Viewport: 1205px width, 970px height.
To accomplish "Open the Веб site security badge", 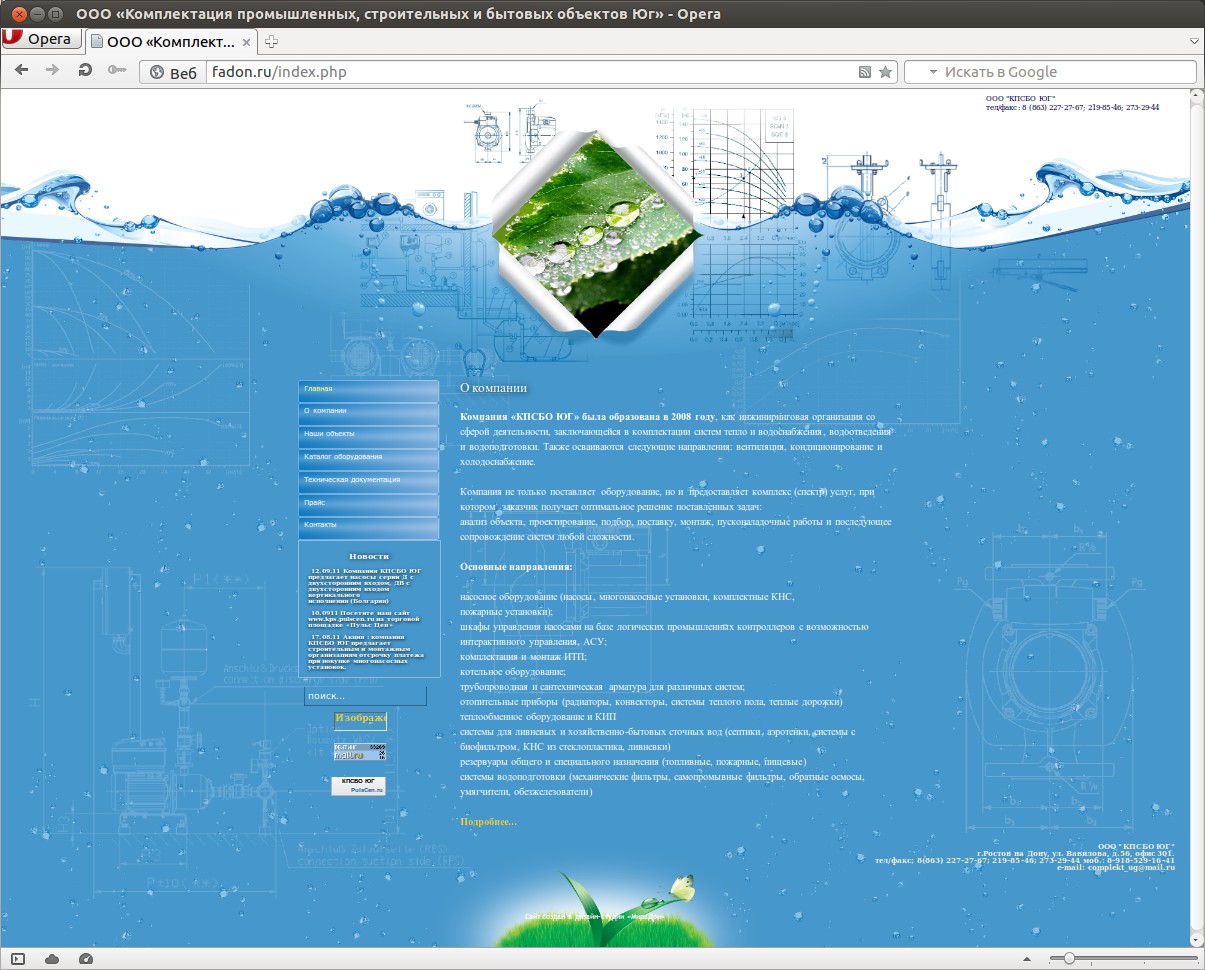I will (x=173, y=72).
